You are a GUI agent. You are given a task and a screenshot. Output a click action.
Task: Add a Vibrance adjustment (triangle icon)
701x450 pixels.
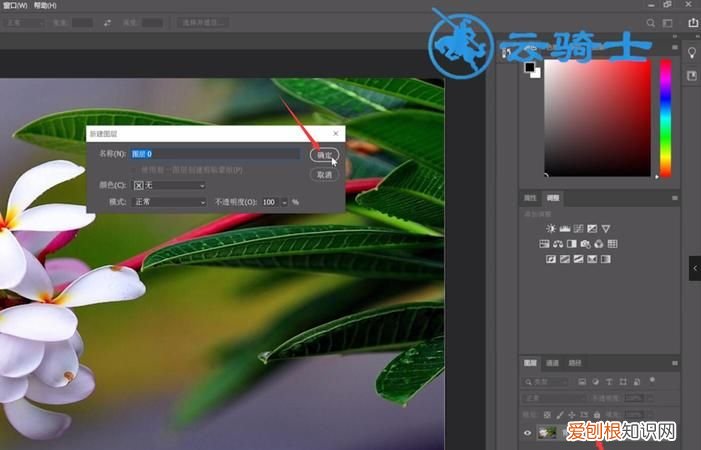606,229
